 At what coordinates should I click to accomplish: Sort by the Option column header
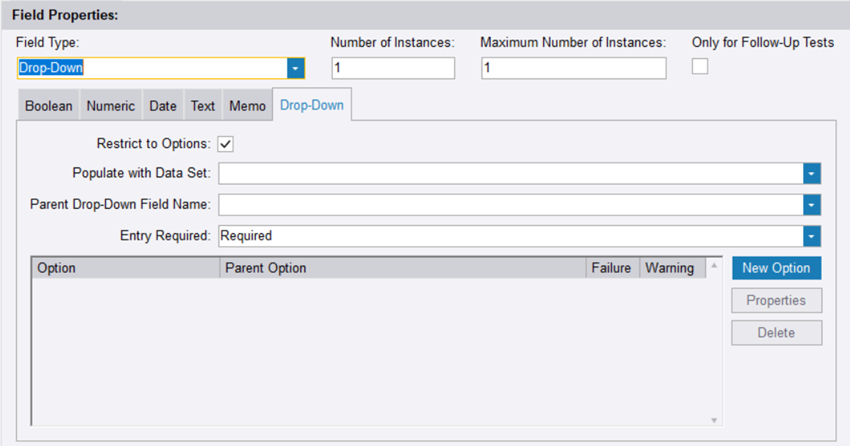(x=125, y=268)
